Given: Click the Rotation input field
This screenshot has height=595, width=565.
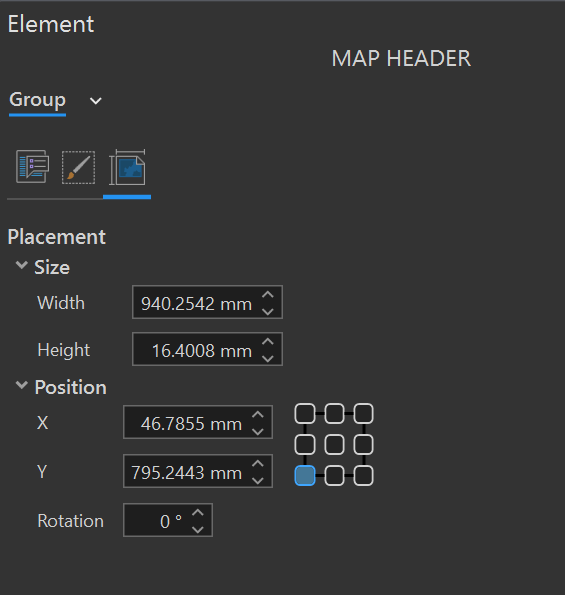Looking at the screenshot, I should point(168,520).
